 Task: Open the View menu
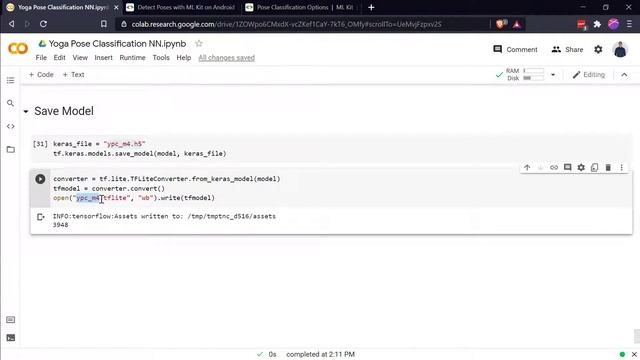click(80, 58)
